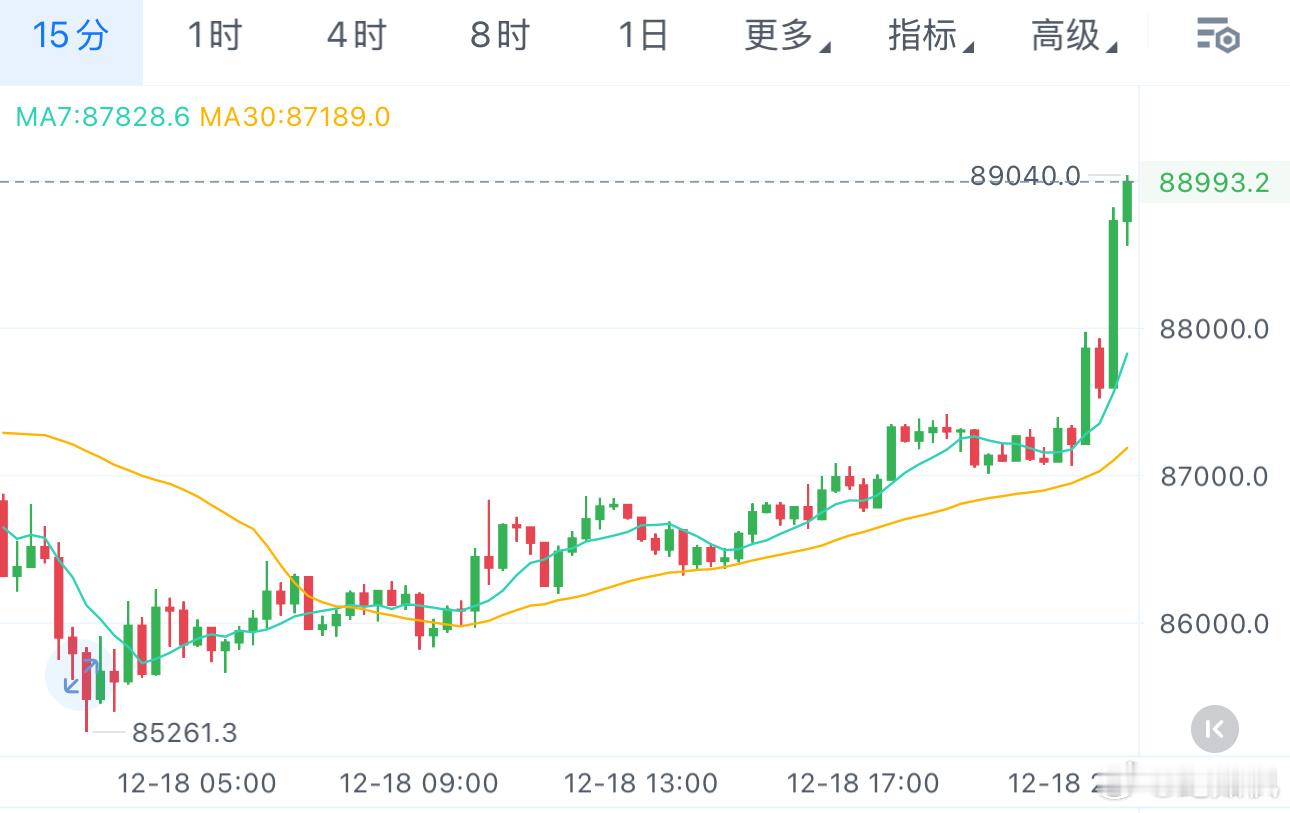Image resolution: width=1290 pixels, height=813 pixels.
Task: Switch to the 4时 timeframe
Action: 356,36
